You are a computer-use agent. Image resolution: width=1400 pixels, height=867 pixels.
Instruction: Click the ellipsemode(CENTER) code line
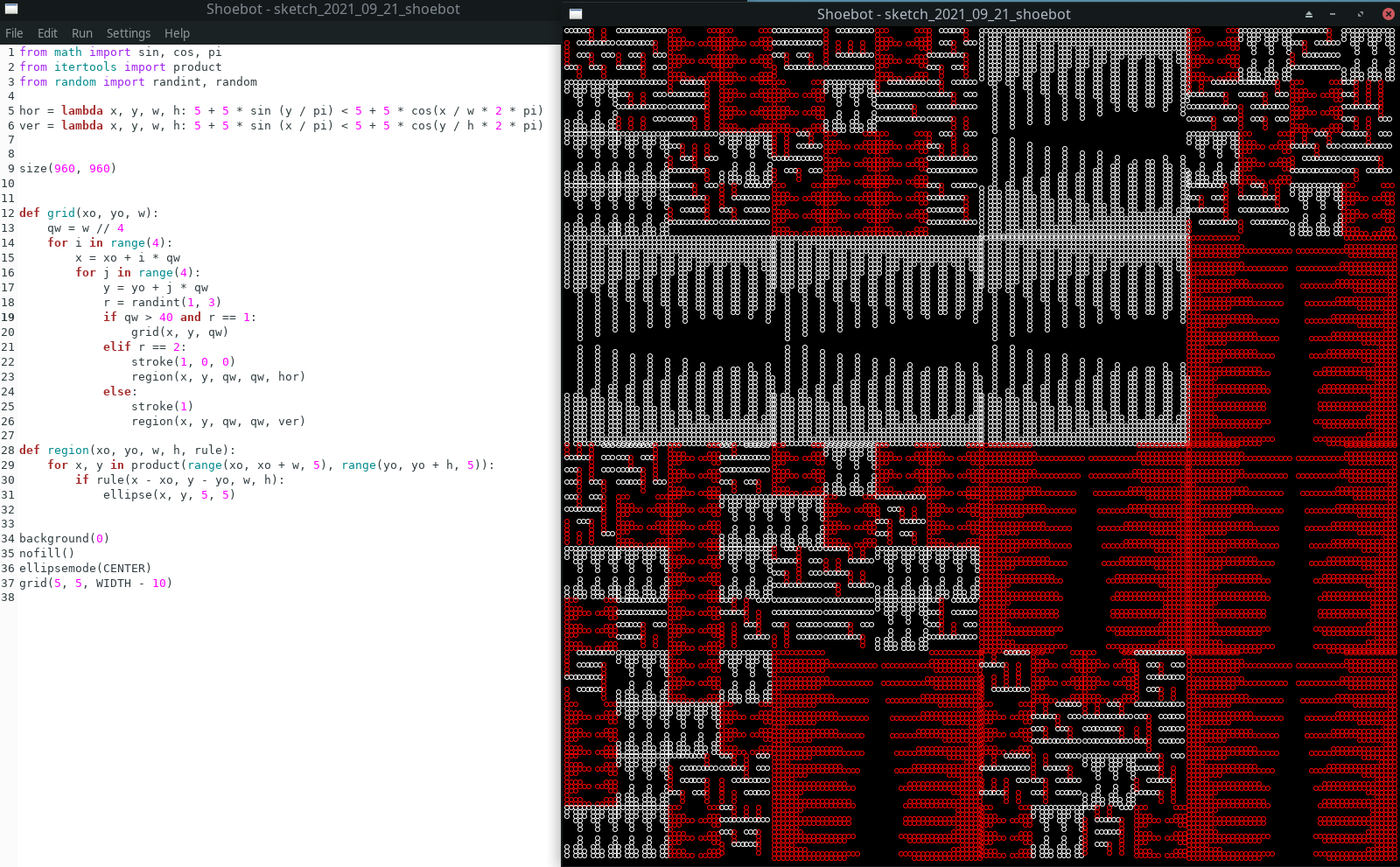point(85,569)
